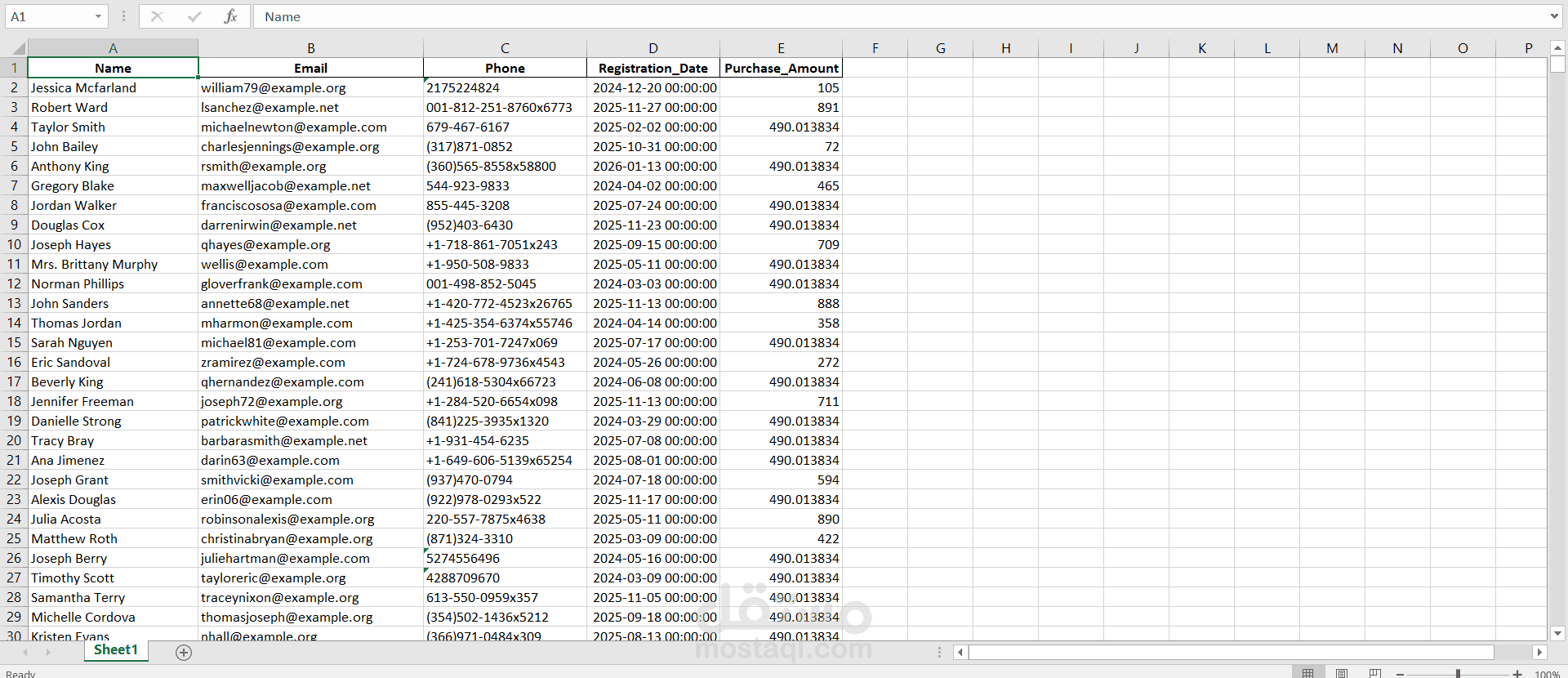1568x678 pixels.
Task: Click the Select All corner triangle
Action: pyautogui.click(x=19, y=48)
